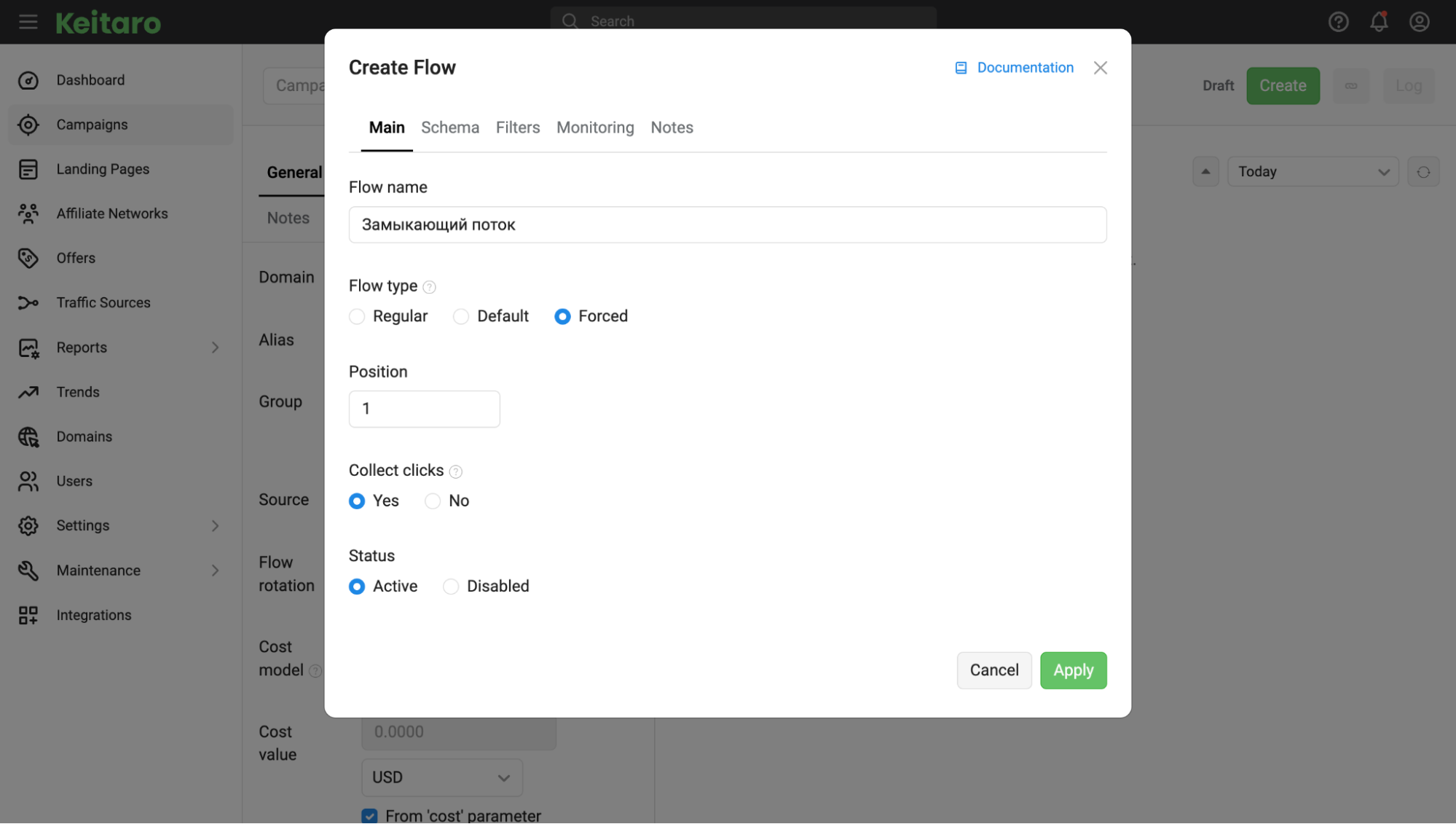
Task: Set Collect clicks to No
Action: [x=433, y=501]
